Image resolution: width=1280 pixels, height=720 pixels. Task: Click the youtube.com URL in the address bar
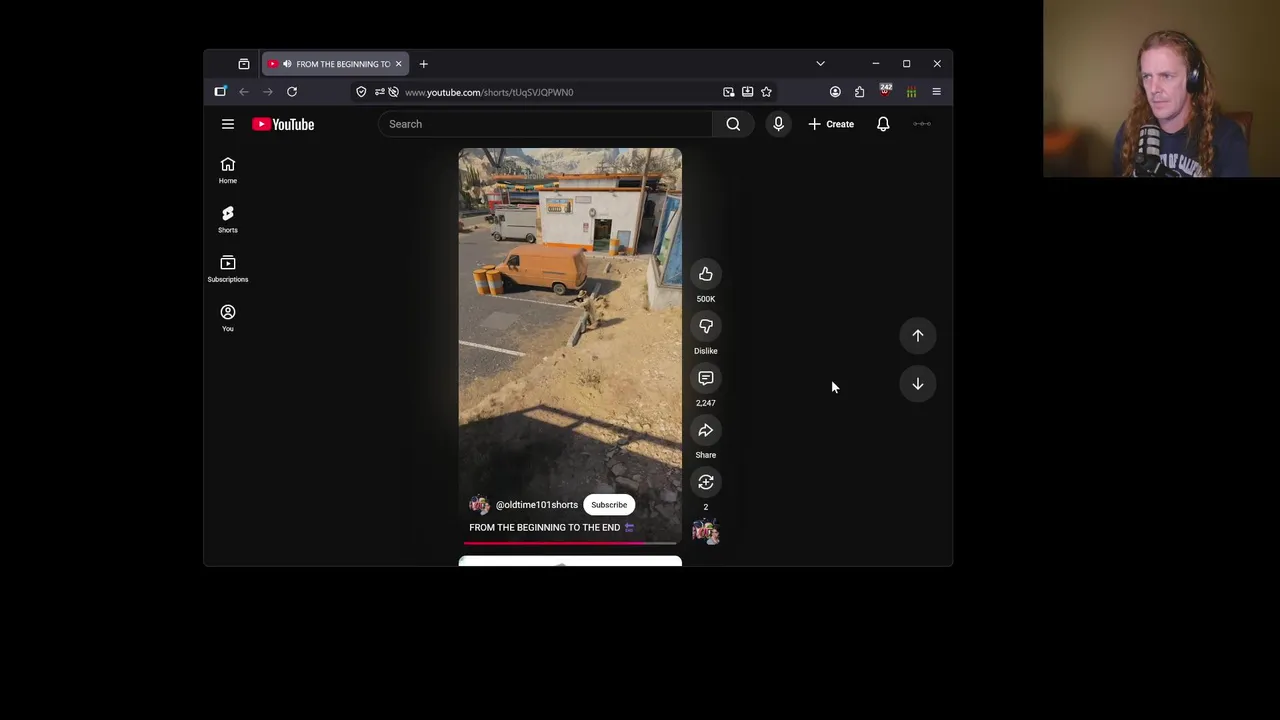coord(489,92)
